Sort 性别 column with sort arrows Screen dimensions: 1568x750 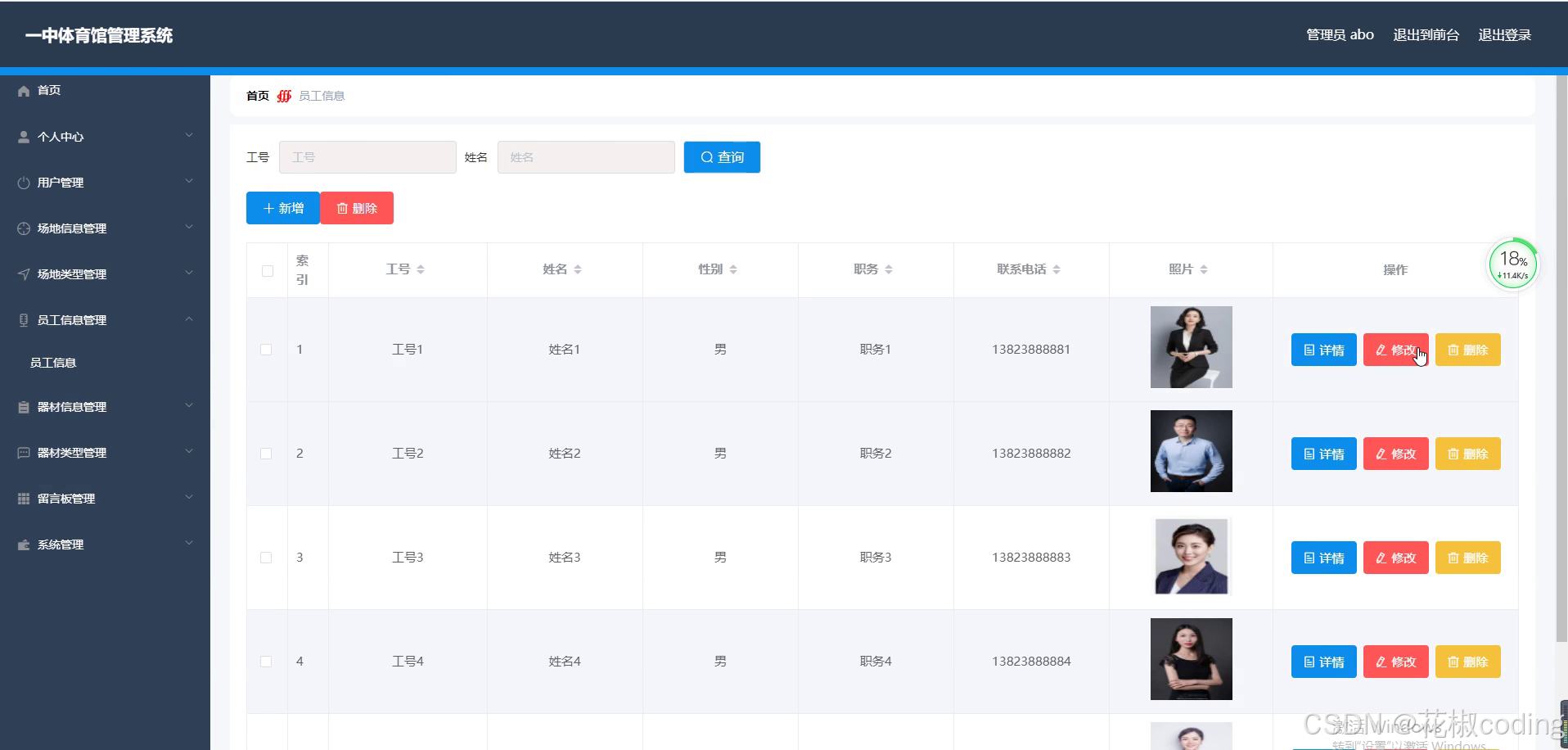click(733, 269)
